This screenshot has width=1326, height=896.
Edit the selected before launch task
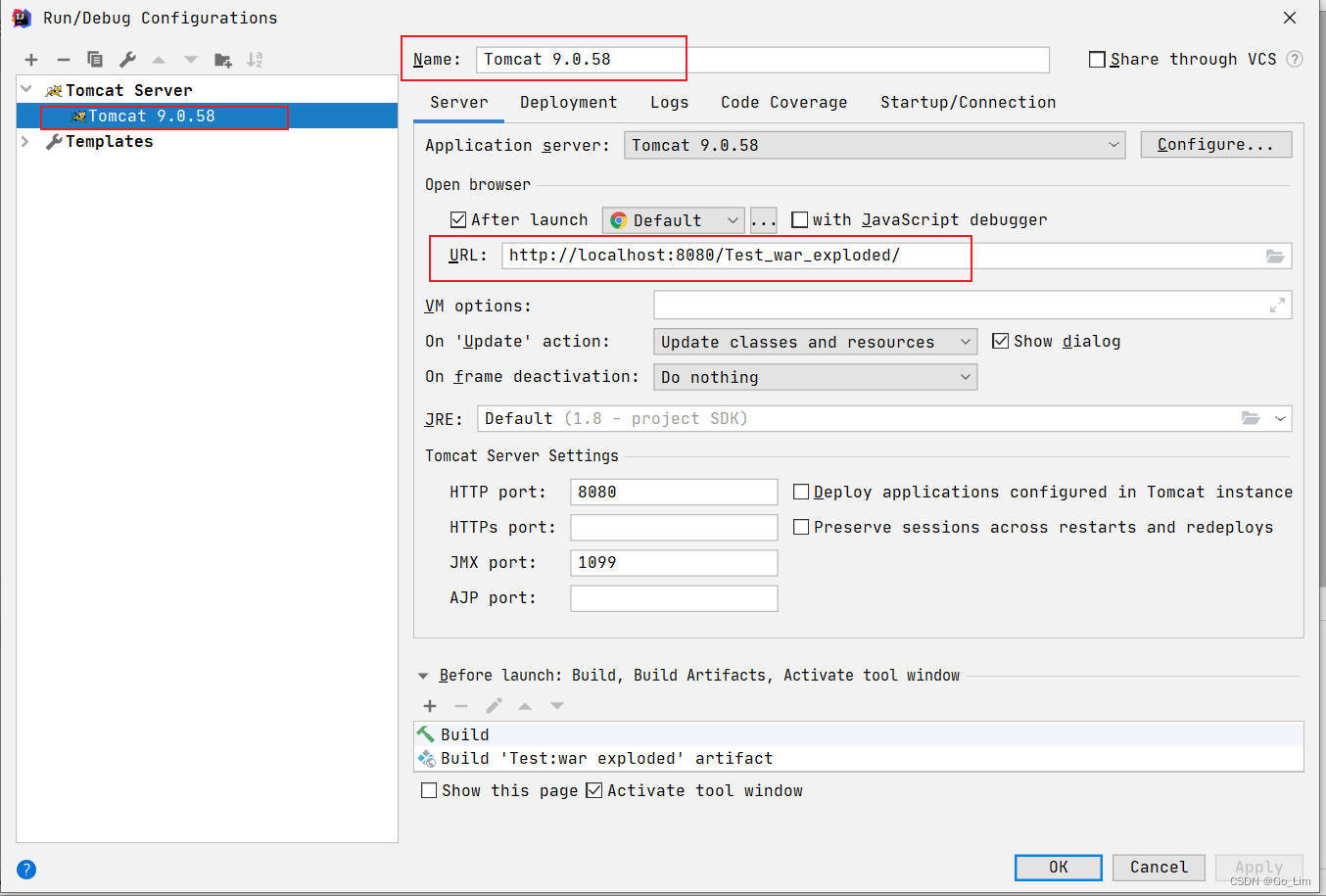(x=494, y=706)
